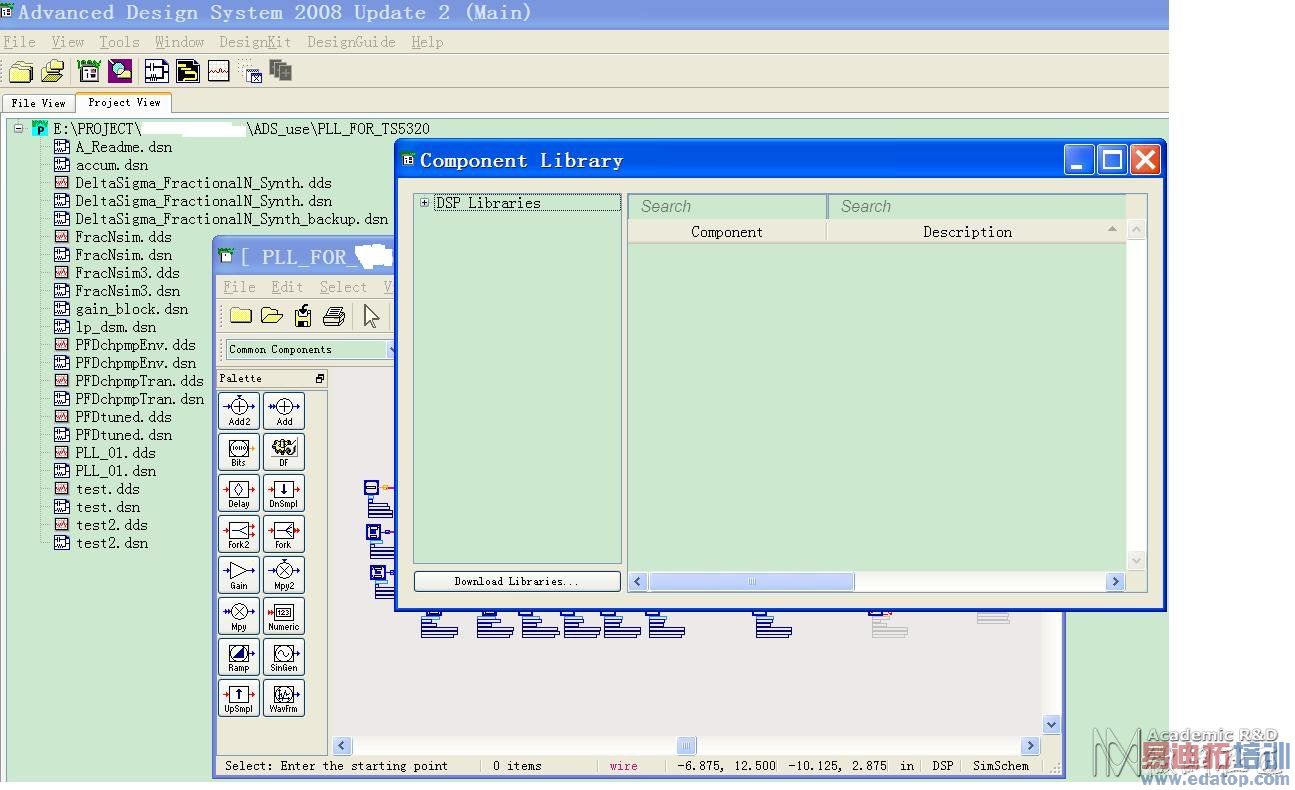The width and height of the screenshot is (1295, 790).
Task: Pick the Bits source in the palette
Action: (239, 452)
